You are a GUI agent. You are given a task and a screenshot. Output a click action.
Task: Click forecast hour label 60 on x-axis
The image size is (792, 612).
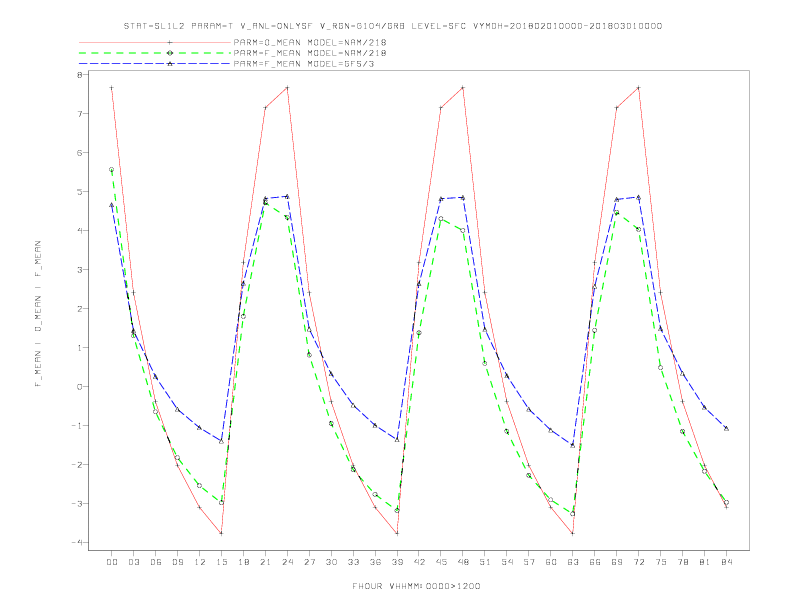(551, 562)
